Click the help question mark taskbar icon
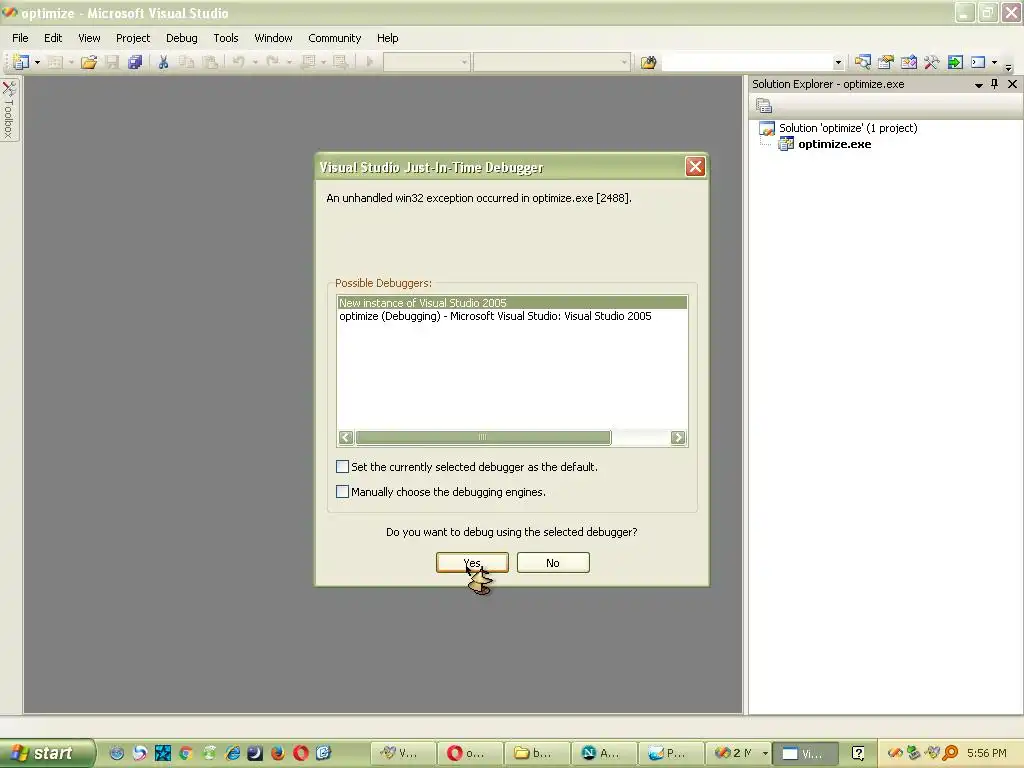The width and height of the screenshot is (1024, 768). [858, 754]
